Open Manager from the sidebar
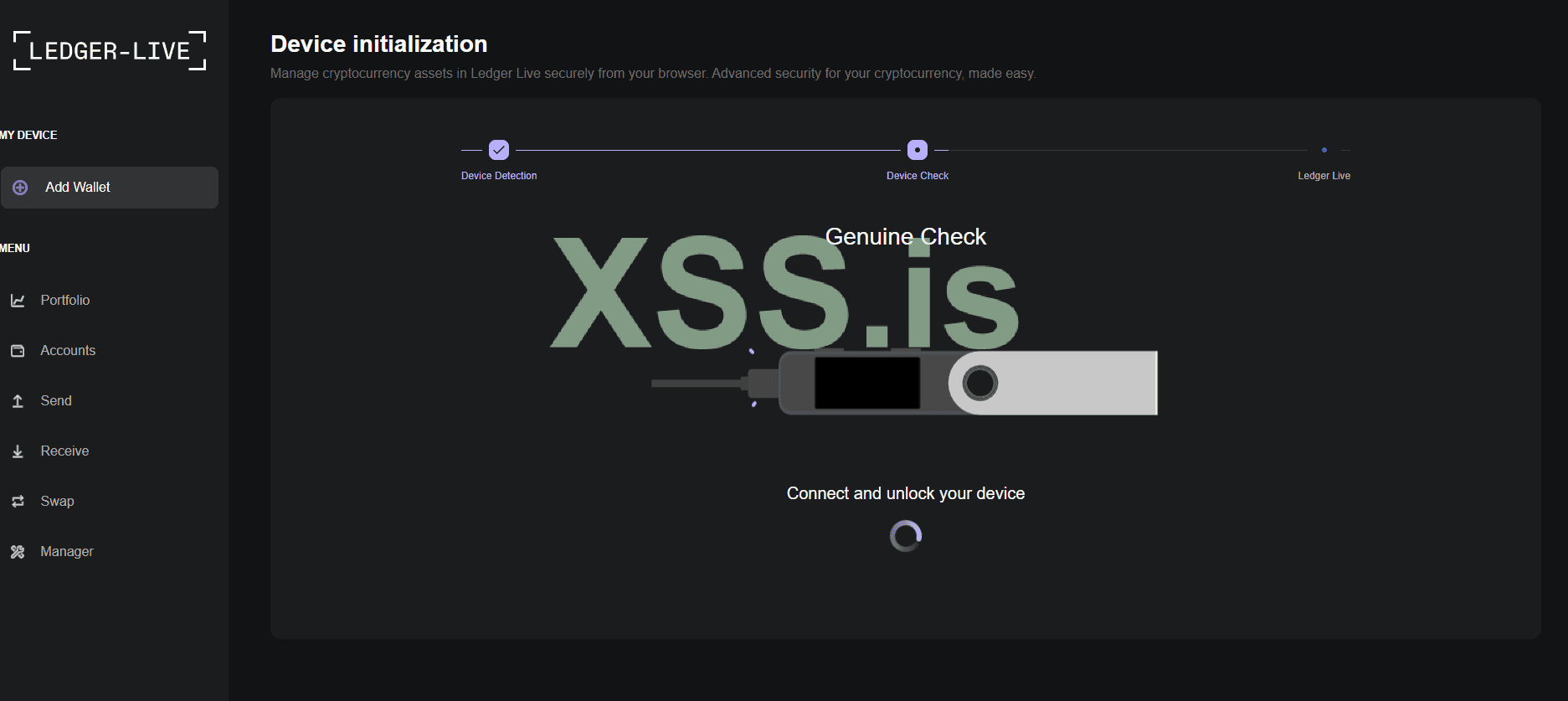This screenshot has height=701, width=1568. (x=67, y=552)
